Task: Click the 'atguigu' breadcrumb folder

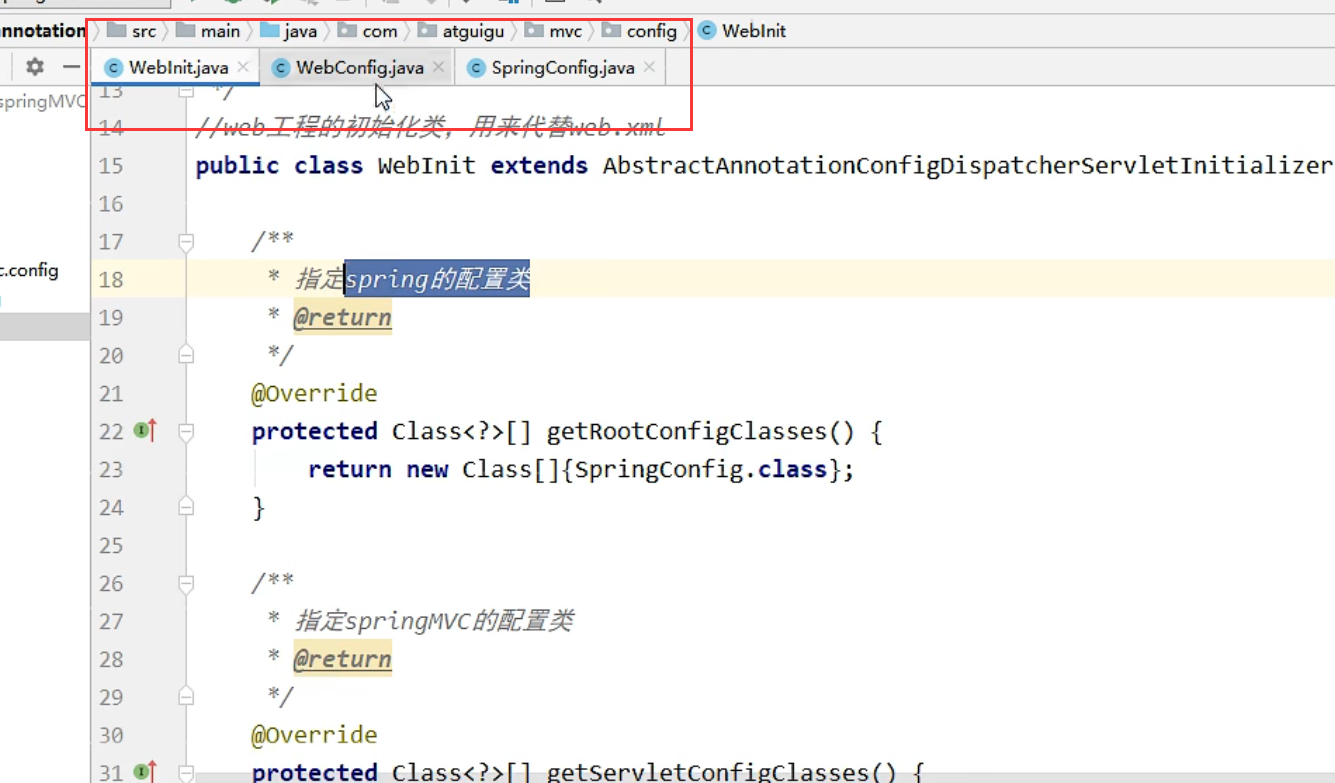Action: [x=473, y=31]
